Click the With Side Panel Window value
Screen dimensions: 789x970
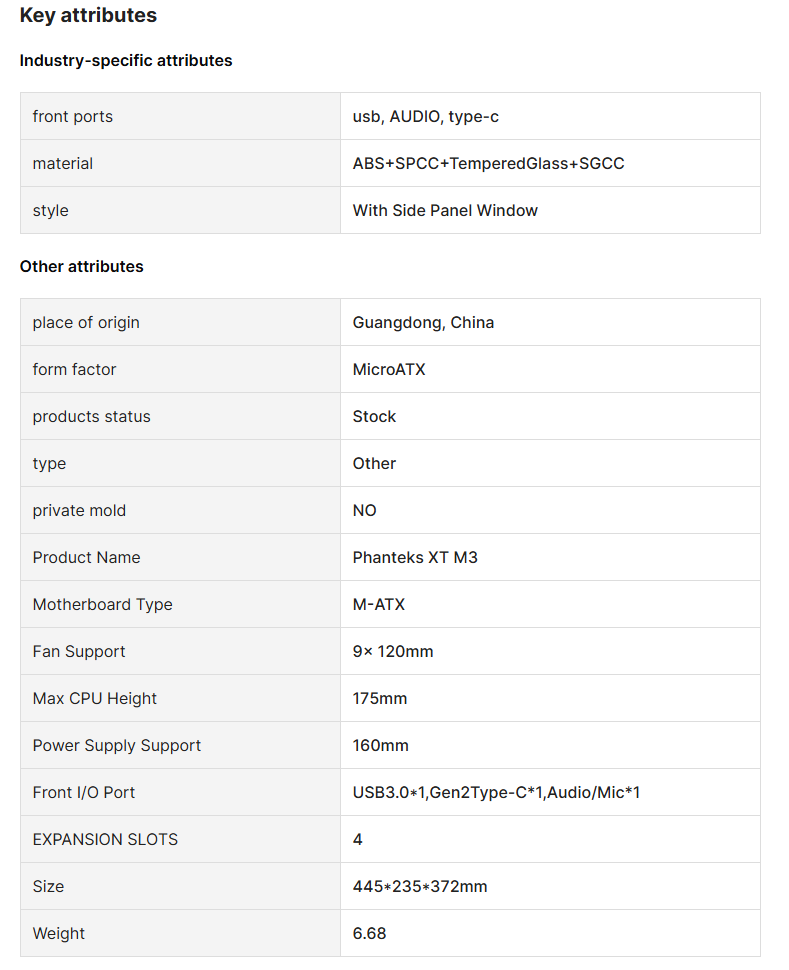[x=445, y=211]
